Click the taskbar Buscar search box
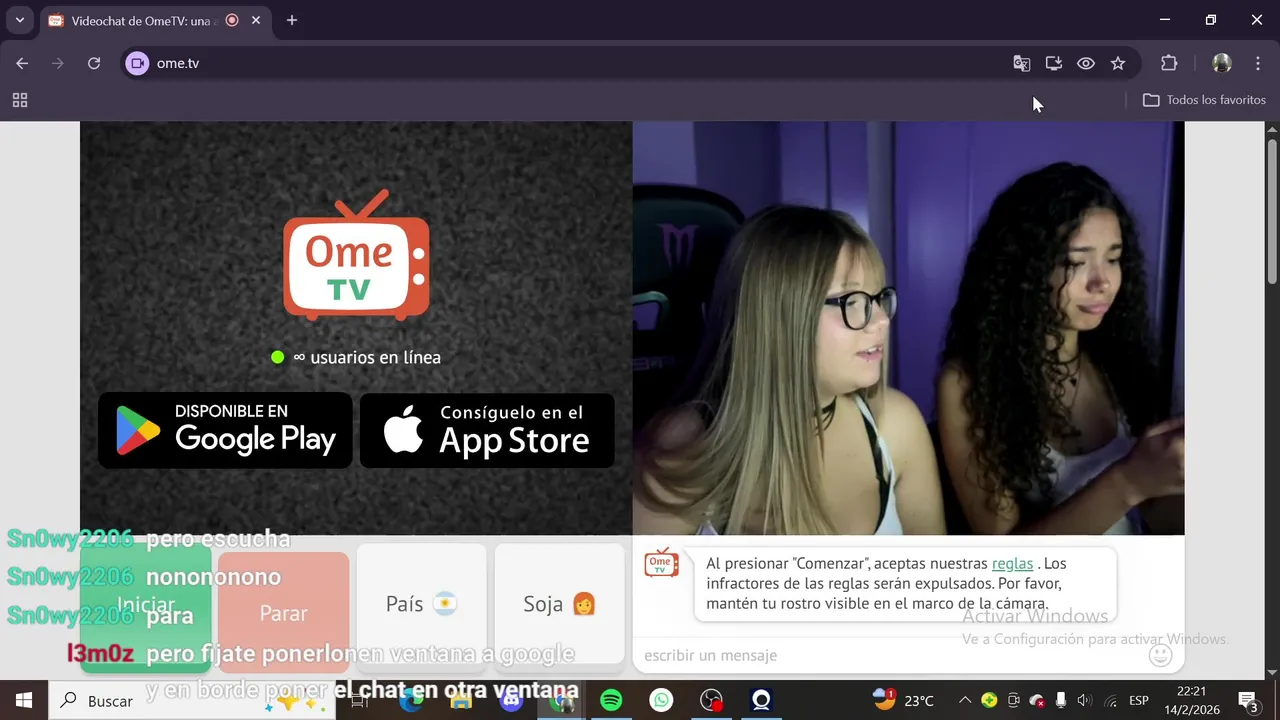Screen dimensions: 1280x720 [190, 701]
